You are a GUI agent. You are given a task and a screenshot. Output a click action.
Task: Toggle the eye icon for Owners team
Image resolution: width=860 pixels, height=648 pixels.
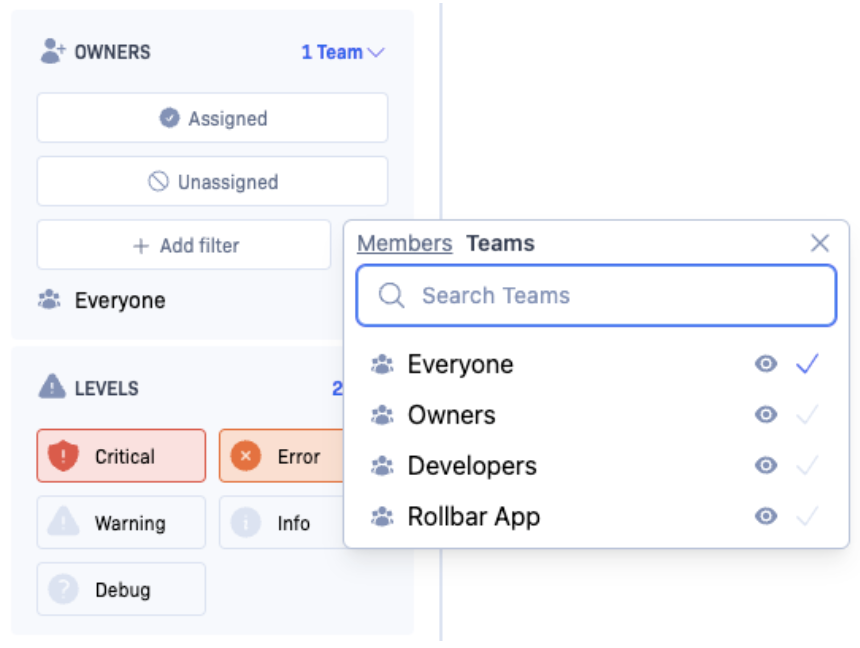pos(766,415)
